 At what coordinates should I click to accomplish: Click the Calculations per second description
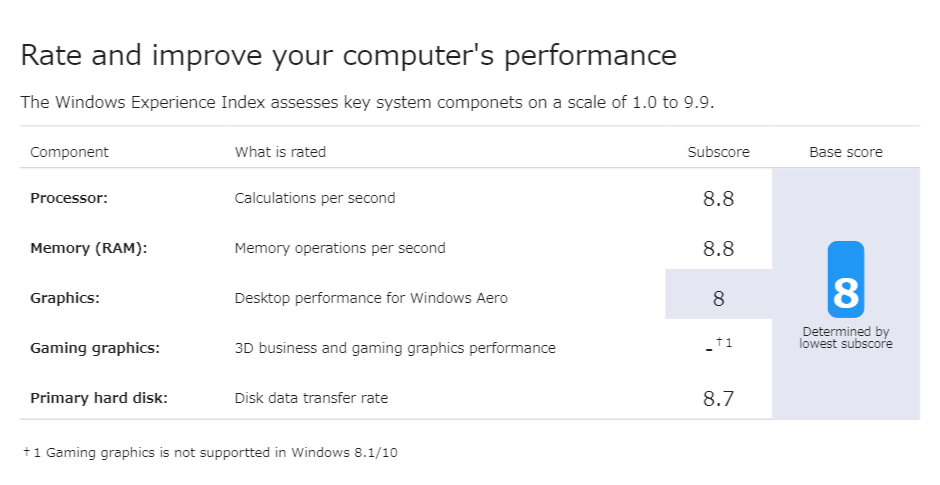[315, 198]
